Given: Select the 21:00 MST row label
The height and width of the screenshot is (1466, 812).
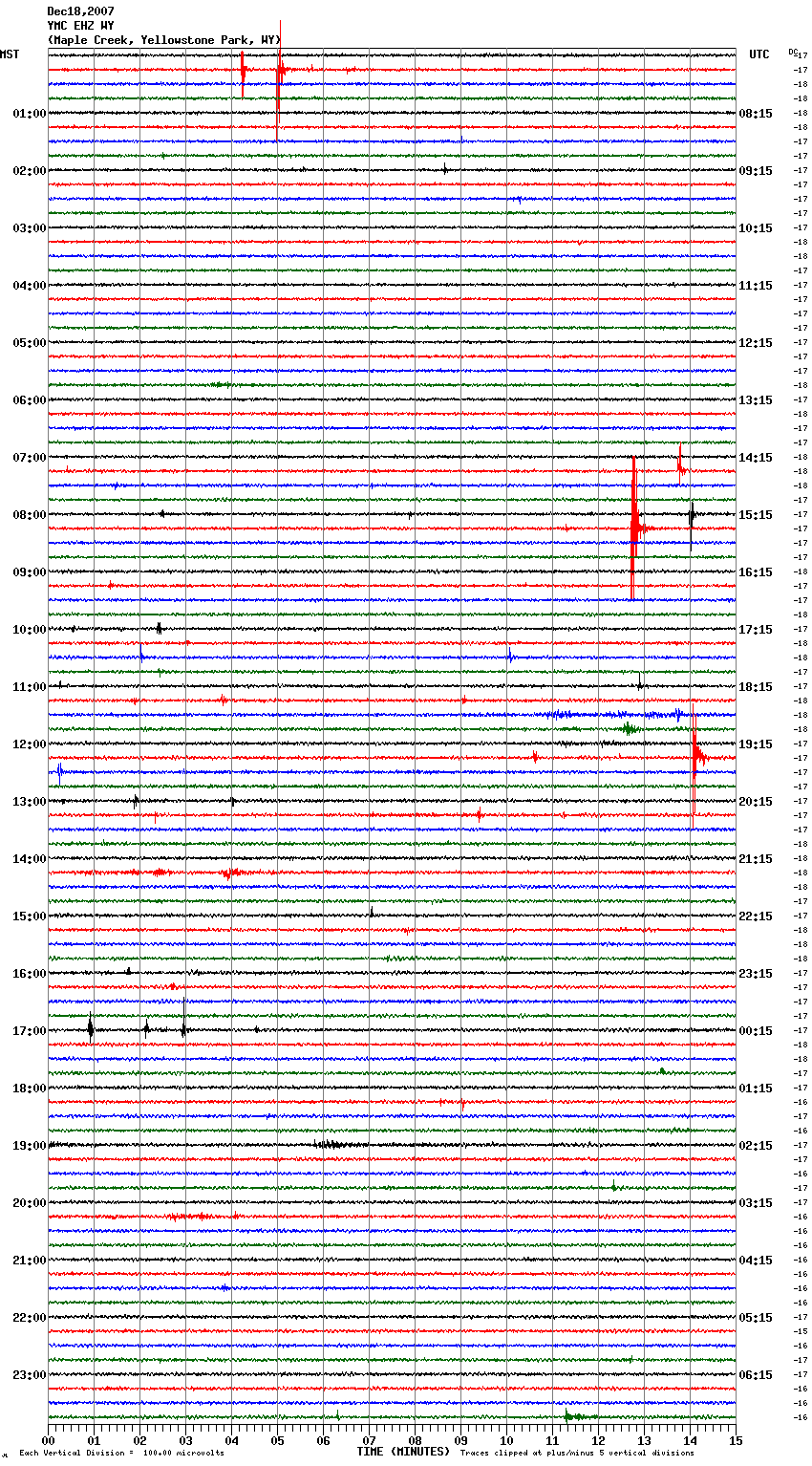Looking at the screenshot, I should pos(30,1261).
